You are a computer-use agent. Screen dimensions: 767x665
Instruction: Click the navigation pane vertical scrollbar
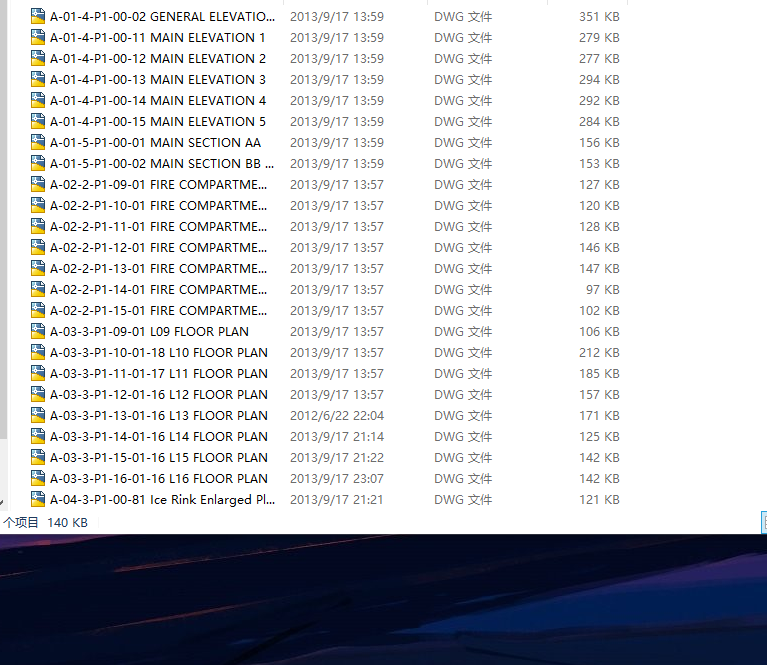coord(3,219)
